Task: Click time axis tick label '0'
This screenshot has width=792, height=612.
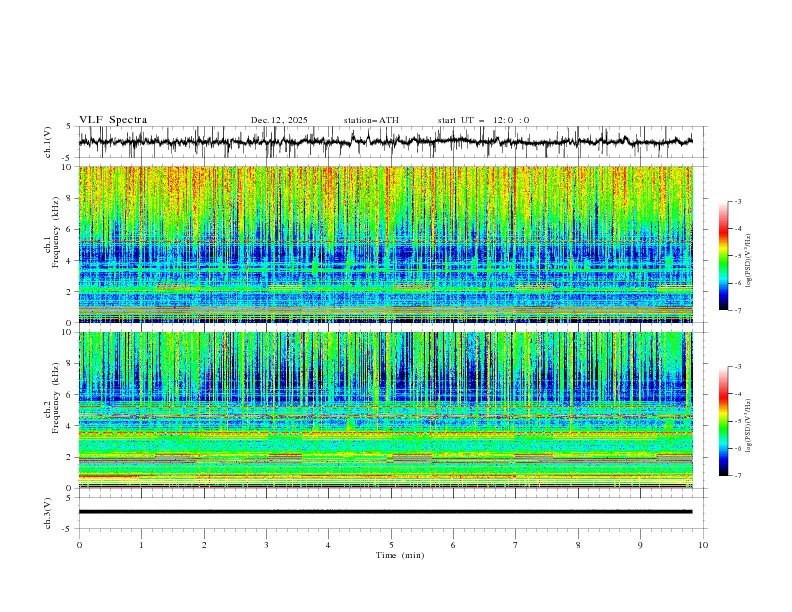Action: pos(79,545)
